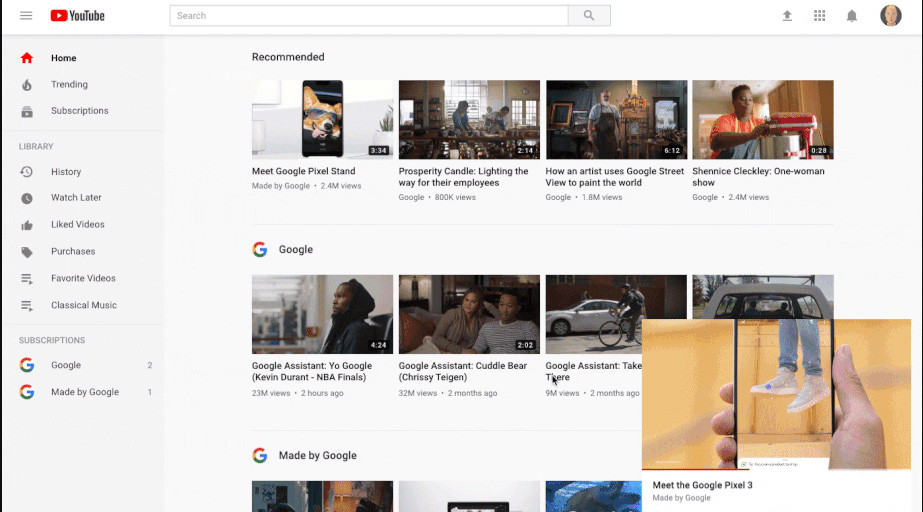Click the Watch Later clock icon

pos(26,198)
